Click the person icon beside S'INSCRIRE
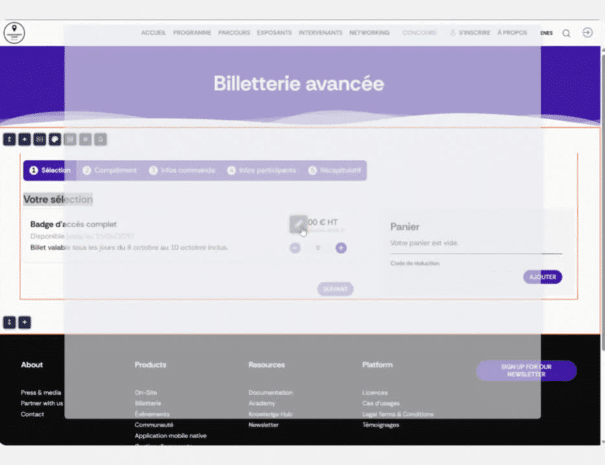Image resolution: width=605 pixels, height=465 pixels. pos(453,33)
